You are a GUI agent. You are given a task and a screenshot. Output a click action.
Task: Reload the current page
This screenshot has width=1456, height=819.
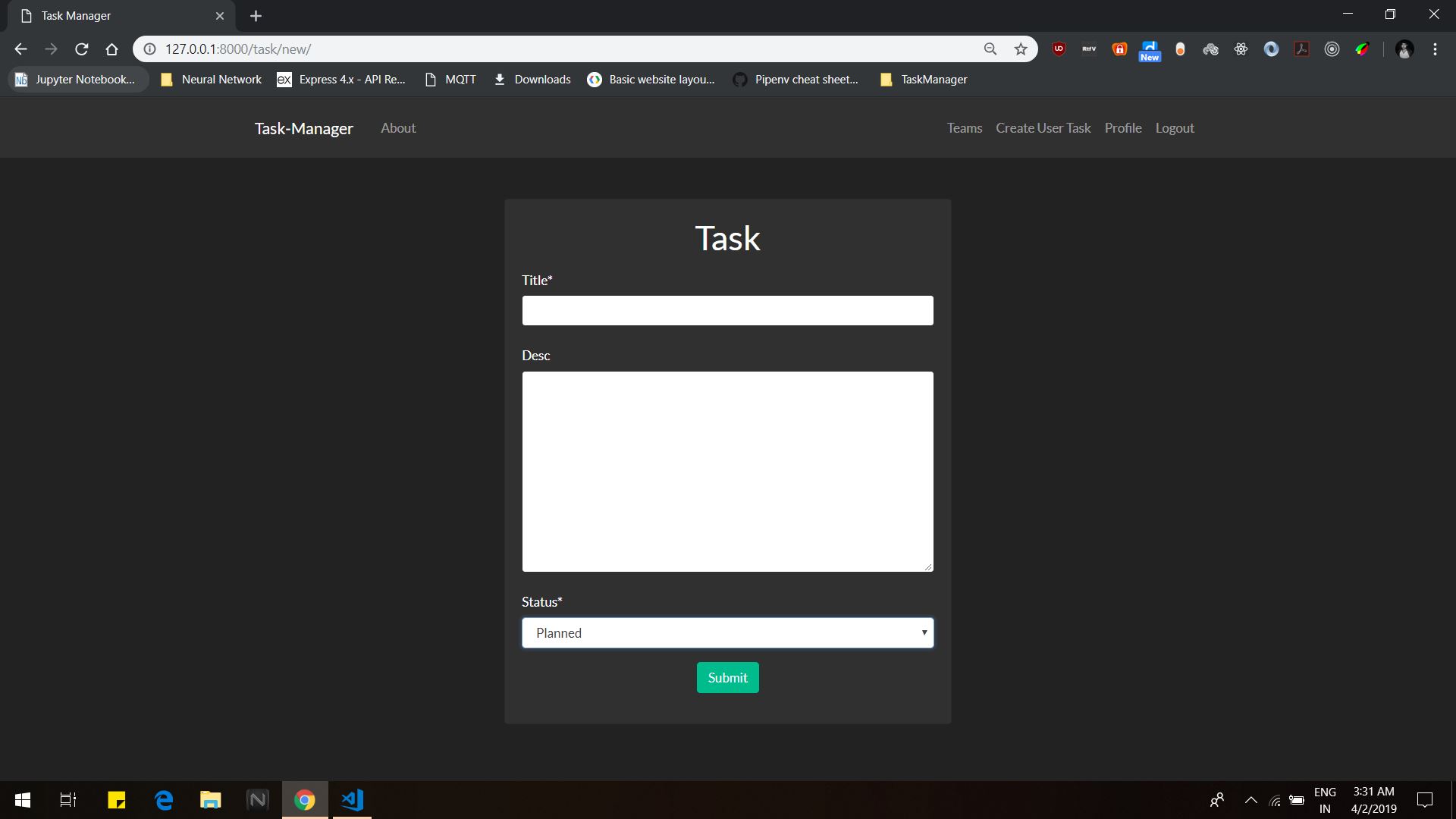click(x=82, y=49)
